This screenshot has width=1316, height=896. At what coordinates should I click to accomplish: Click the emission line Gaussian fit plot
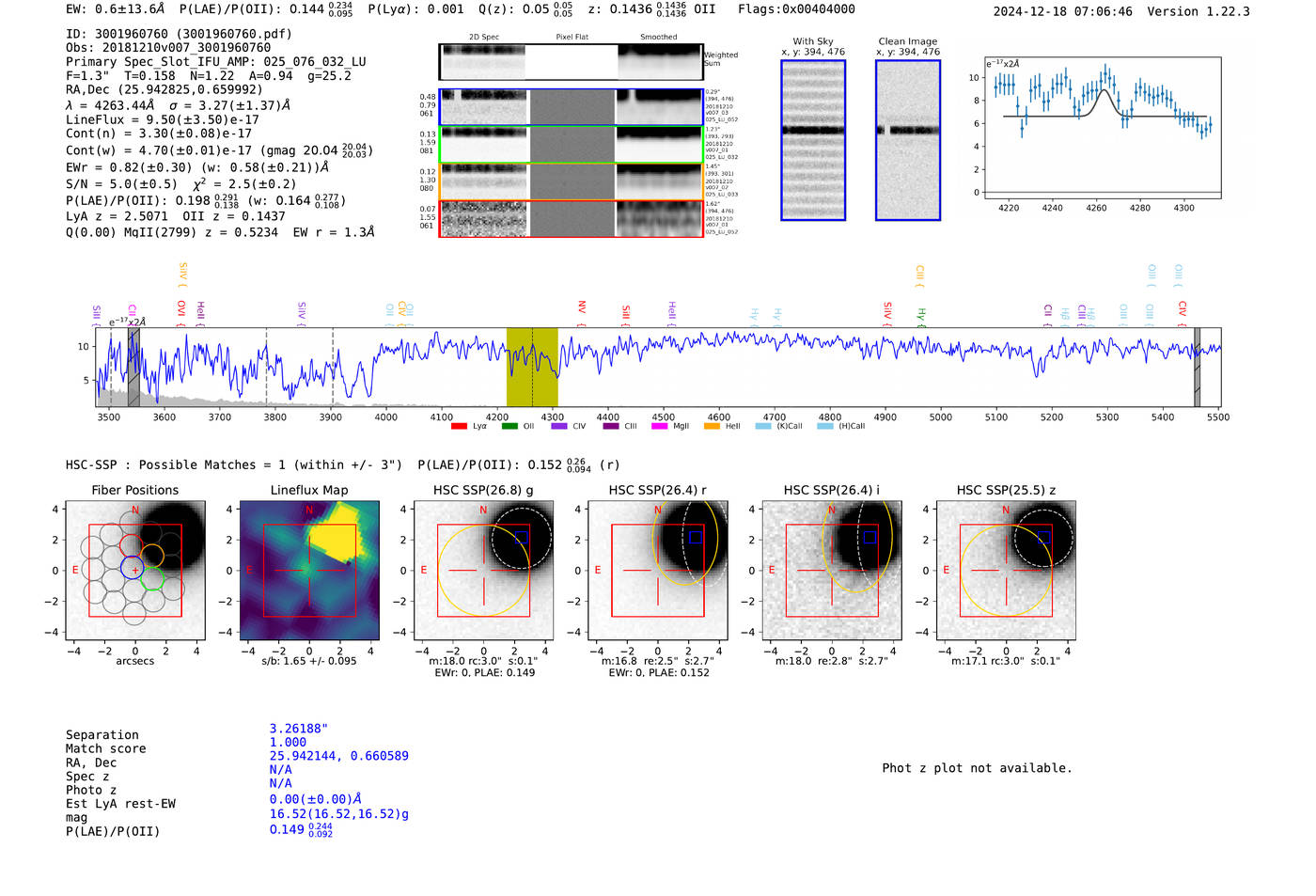(x=1102, y=128)
